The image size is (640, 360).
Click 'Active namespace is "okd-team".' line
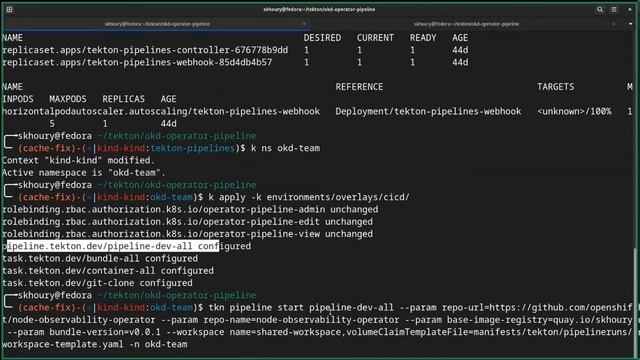84,173
